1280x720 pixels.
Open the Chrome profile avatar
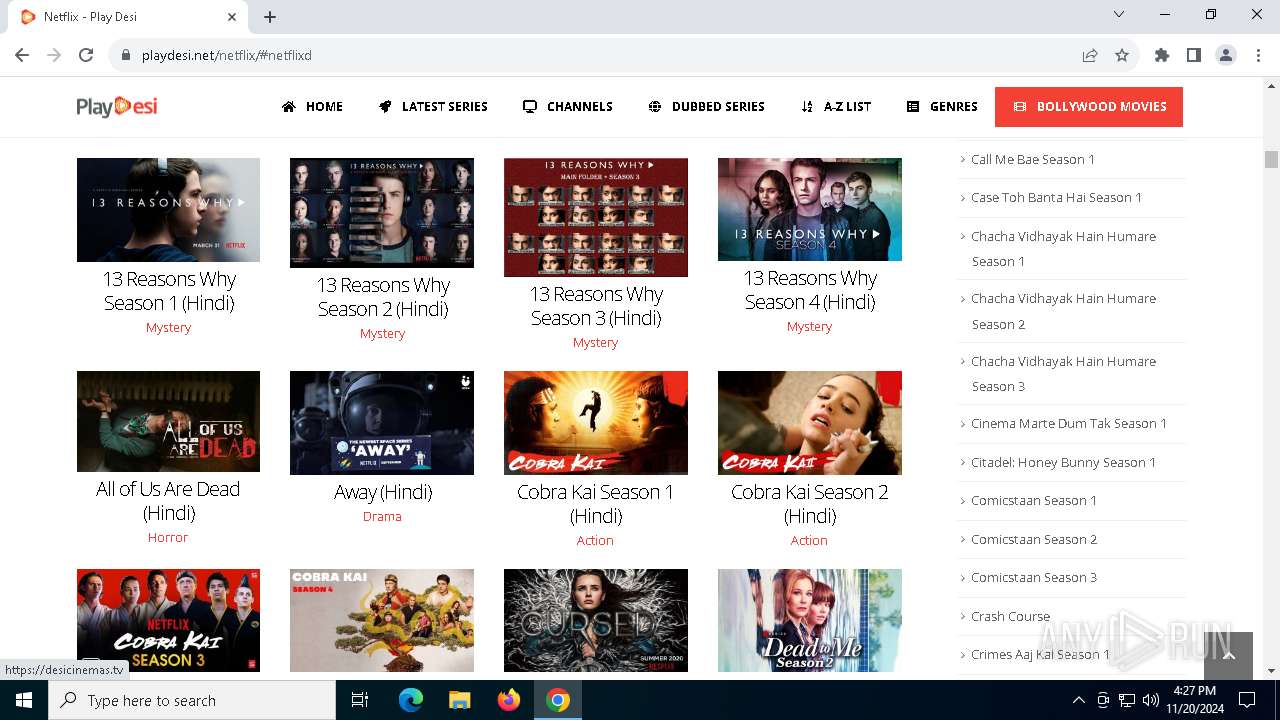pos(1226,55)
